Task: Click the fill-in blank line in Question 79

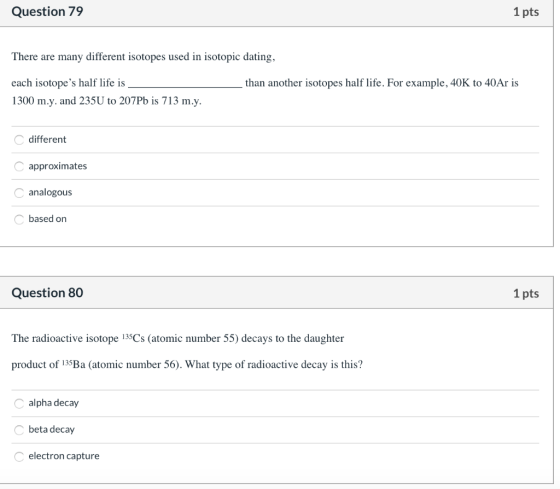Action: coord(185,85)
